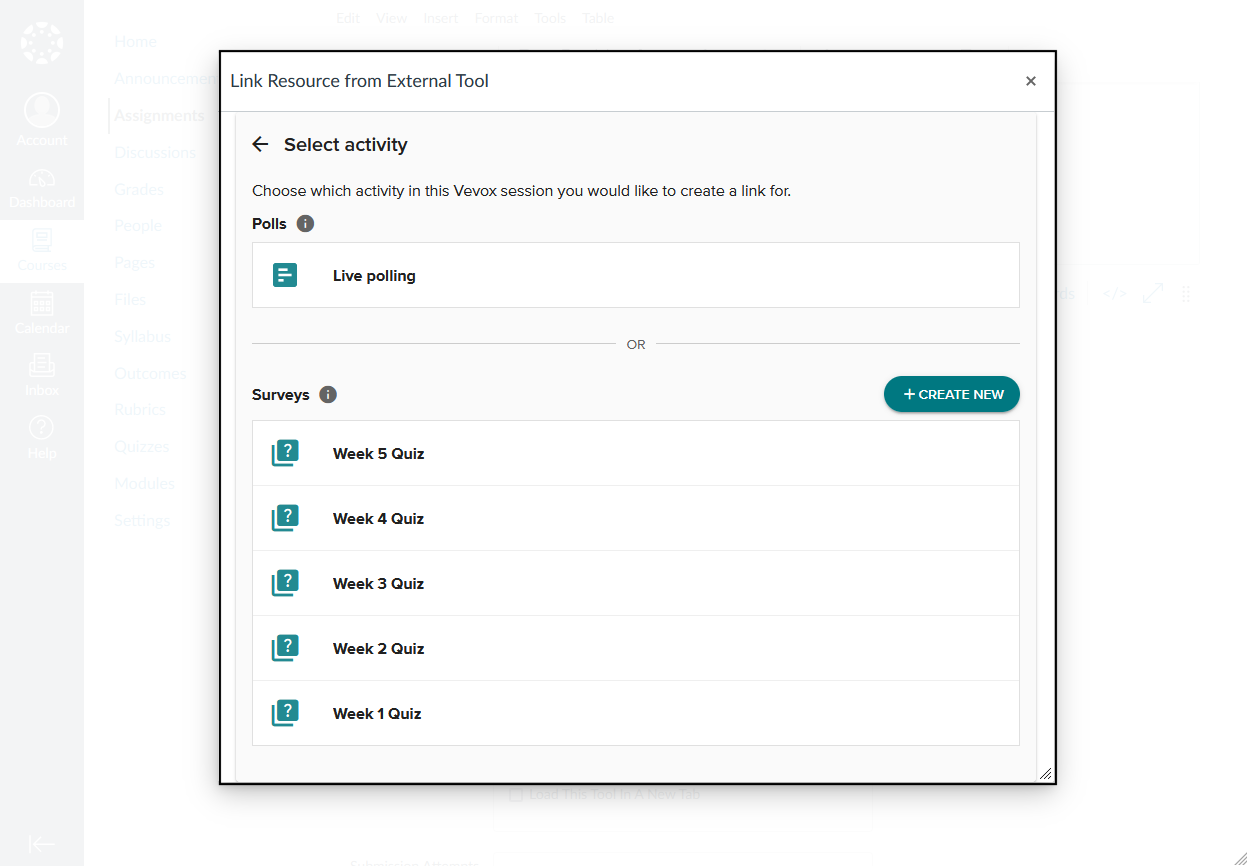
Task: Click the Week 3 Quiz survey icon
Action: (x=285, y=584)
